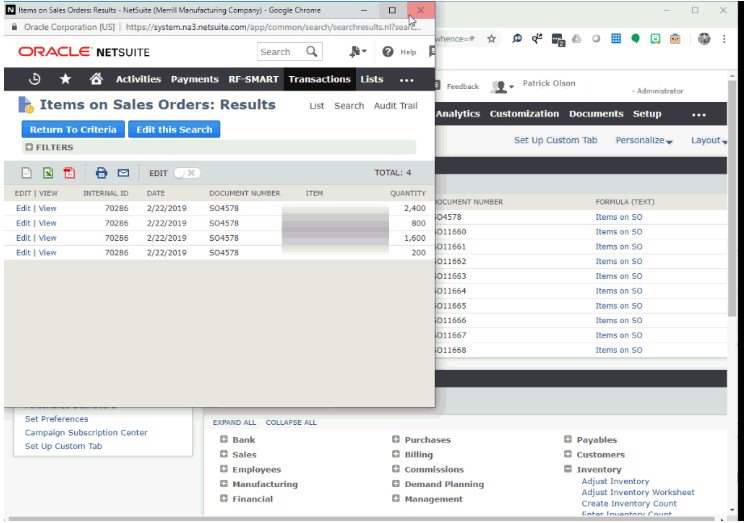Click the List link near the title

point(316,106)
